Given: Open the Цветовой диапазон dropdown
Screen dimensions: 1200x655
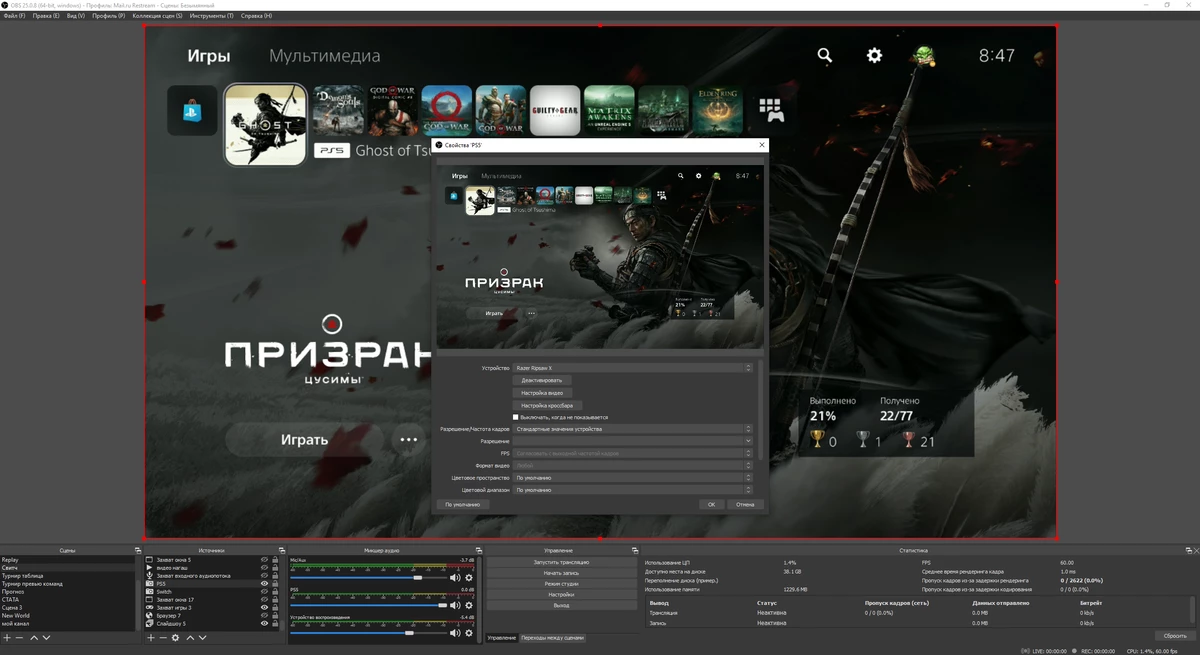Looking at the screenshot, I should (x=633, y=490).
